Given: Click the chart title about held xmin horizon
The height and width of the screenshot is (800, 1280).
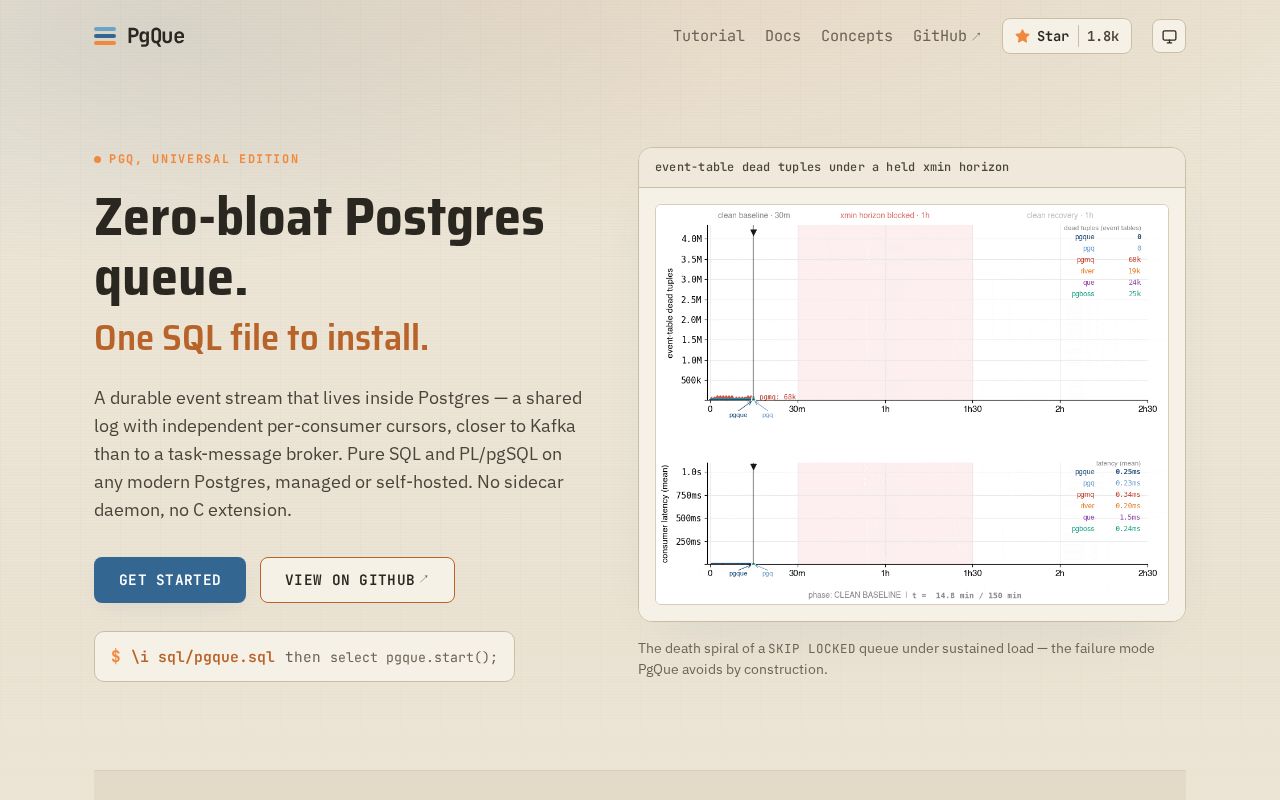Looking at the screenshot, I should [832, 167].
